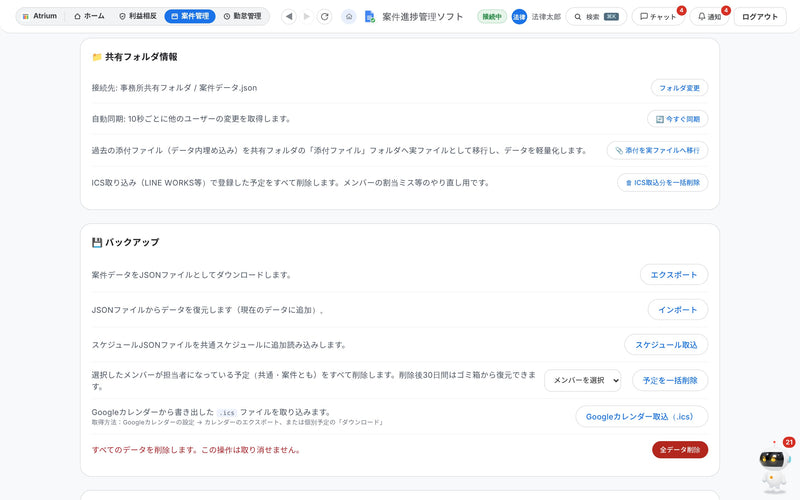Screen dimensions: 800x500
Task: Click the 共有フォルダ情報 heading
Action: click(135, 57)
